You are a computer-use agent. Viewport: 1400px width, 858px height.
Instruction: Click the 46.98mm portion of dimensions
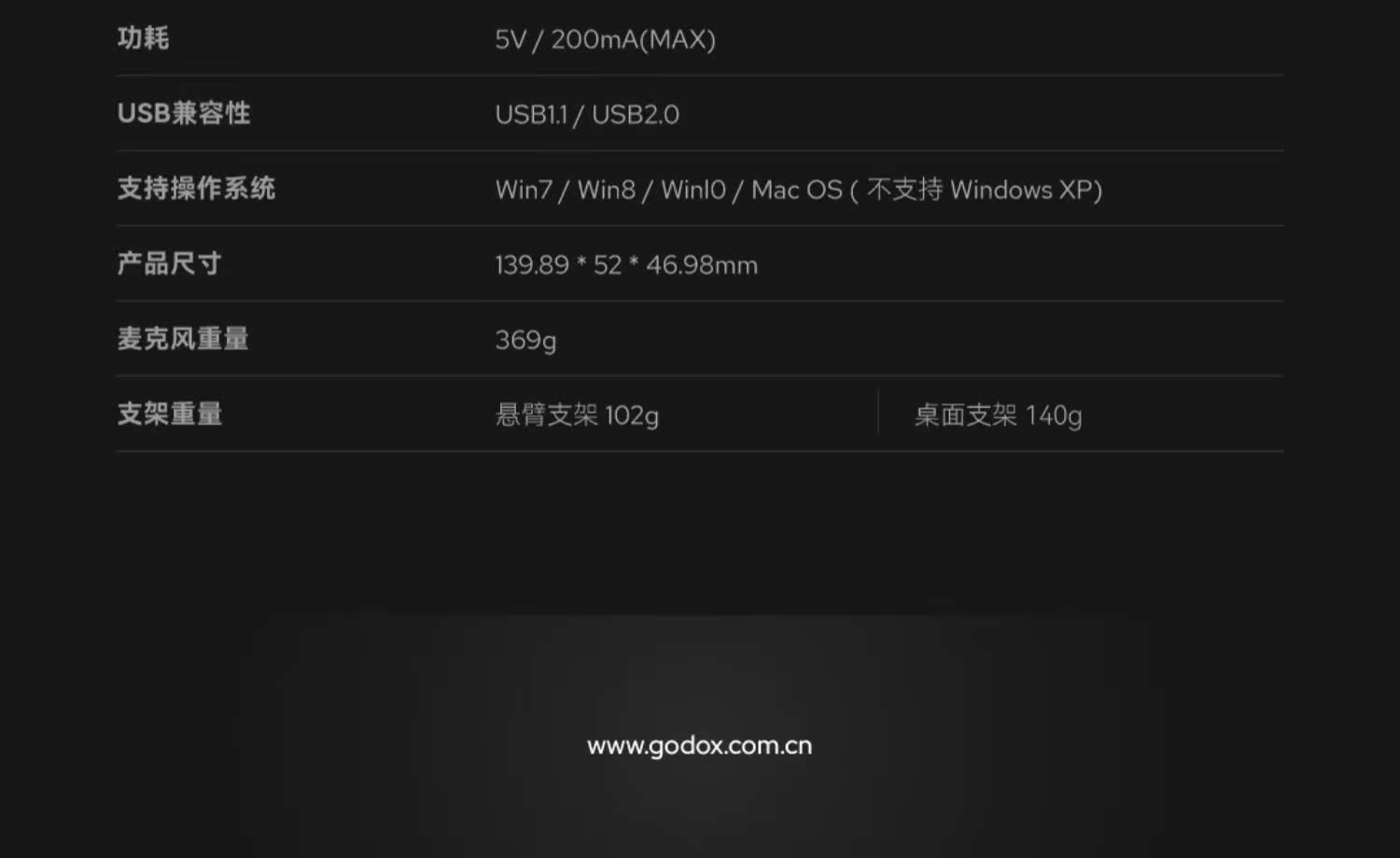pos(702,265)
